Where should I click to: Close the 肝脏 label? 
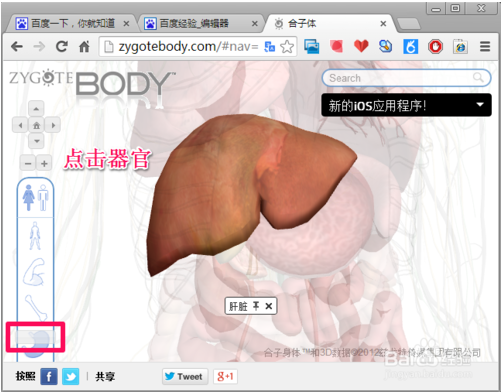pos(269,306)
